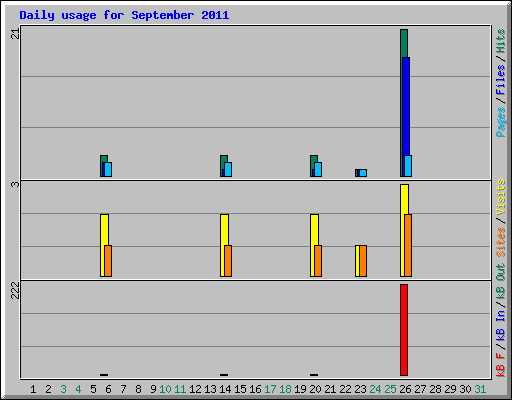Image resolution: width=512 pixels, height=400 pixels.
Task: Select the green Hits bar for day 20
Action: pyautogui.click(x=314, y=159)
